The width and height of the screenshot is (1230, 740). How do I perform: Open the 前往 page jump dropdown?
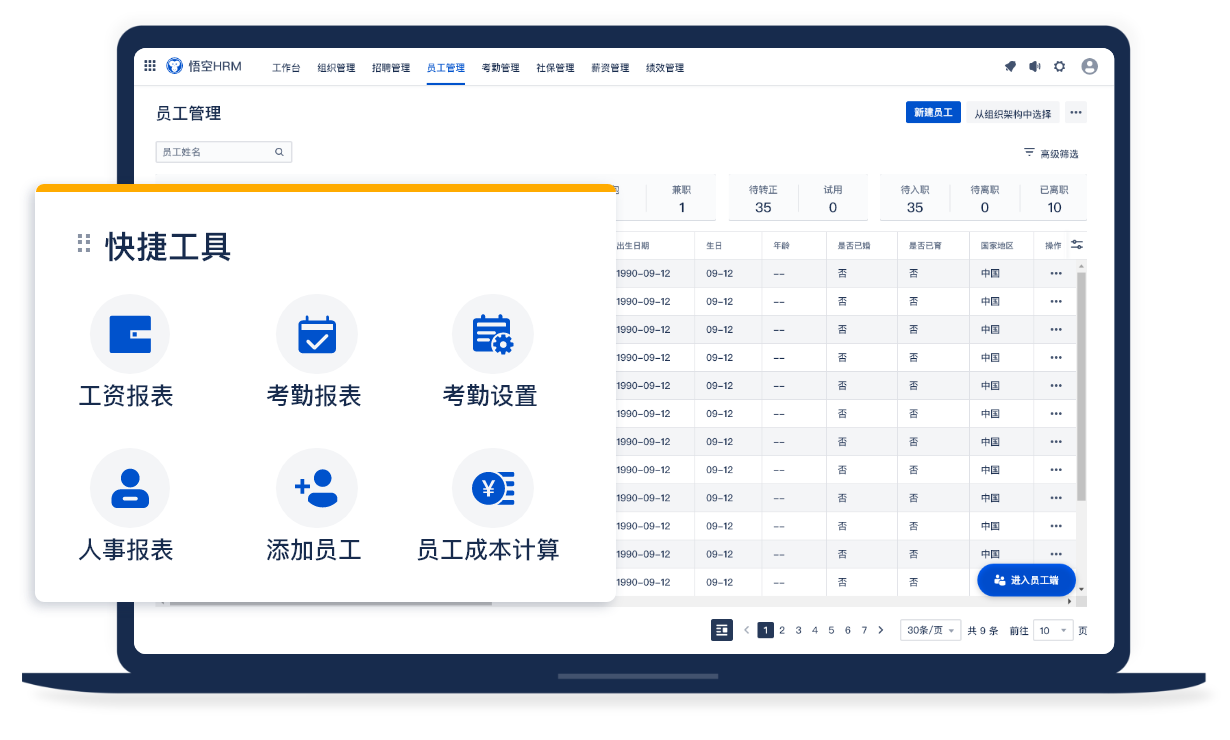pos(1053,630)
